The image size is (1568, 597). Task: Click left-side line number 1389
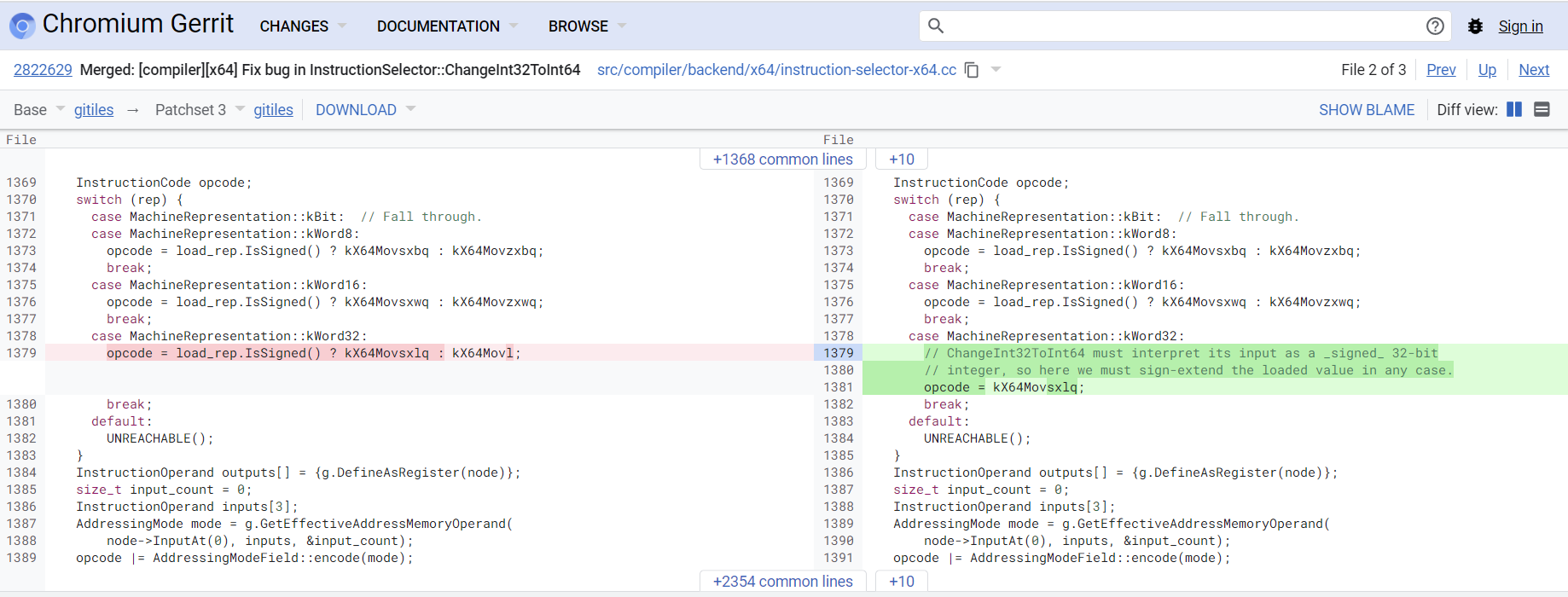(x=21, y=558)
